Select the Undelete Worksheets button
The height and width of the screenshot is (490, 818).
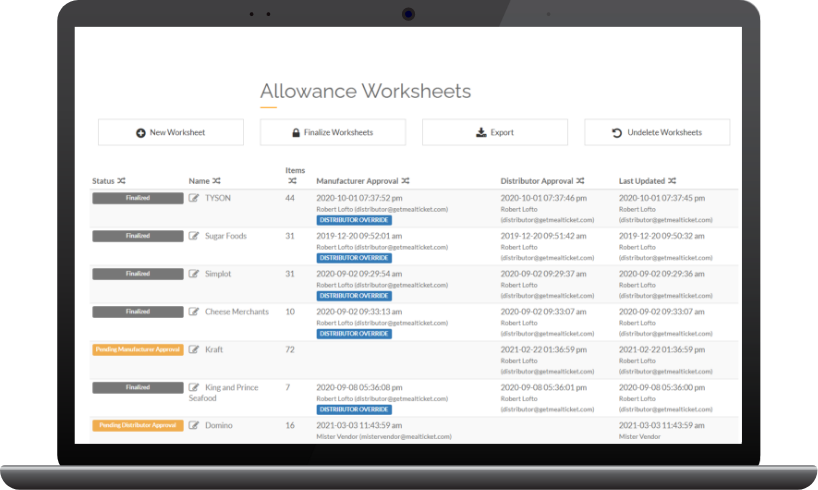point(657,132)
